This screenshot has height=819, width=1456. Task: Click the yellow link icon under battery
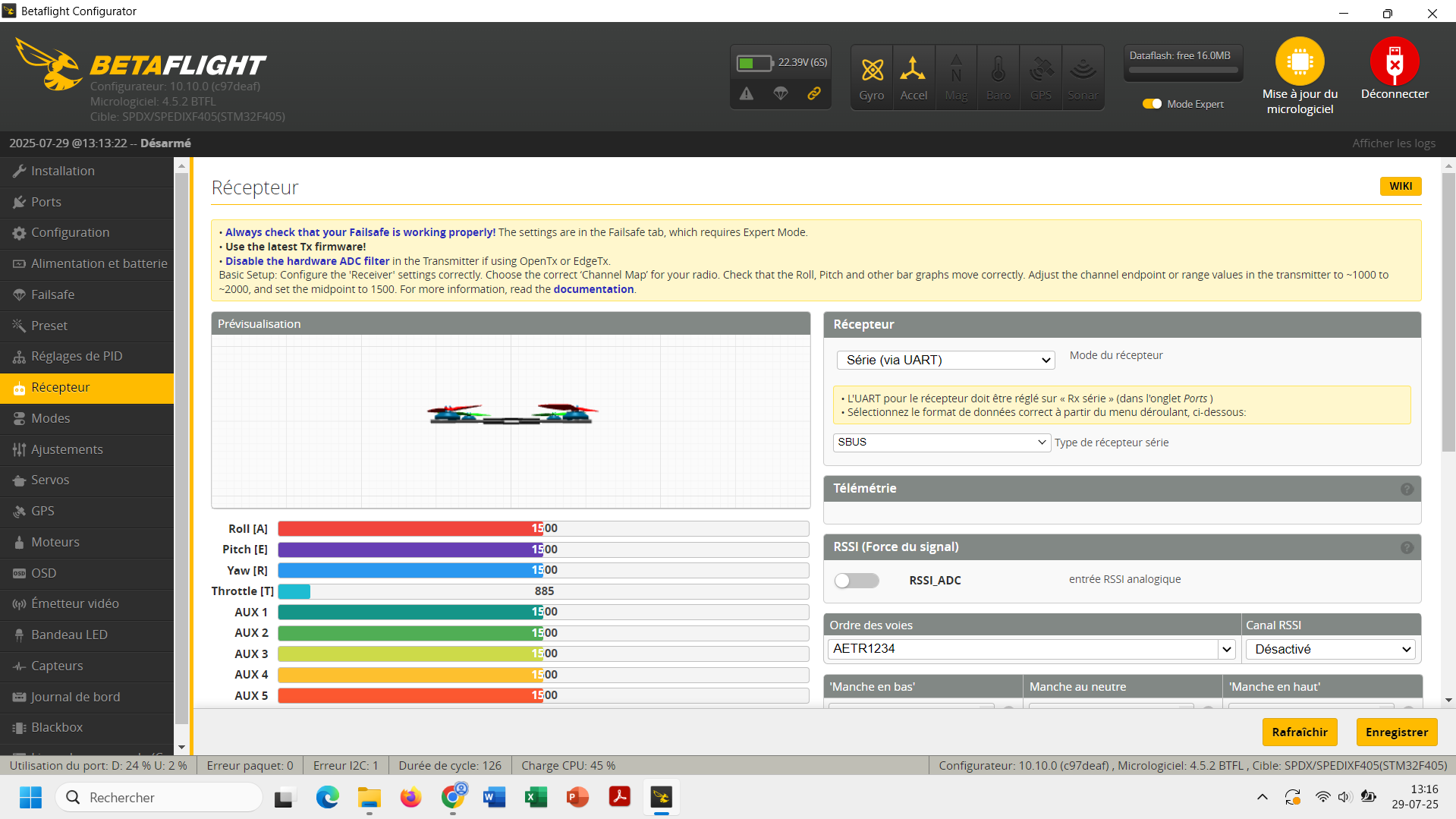tap(813, 93)
